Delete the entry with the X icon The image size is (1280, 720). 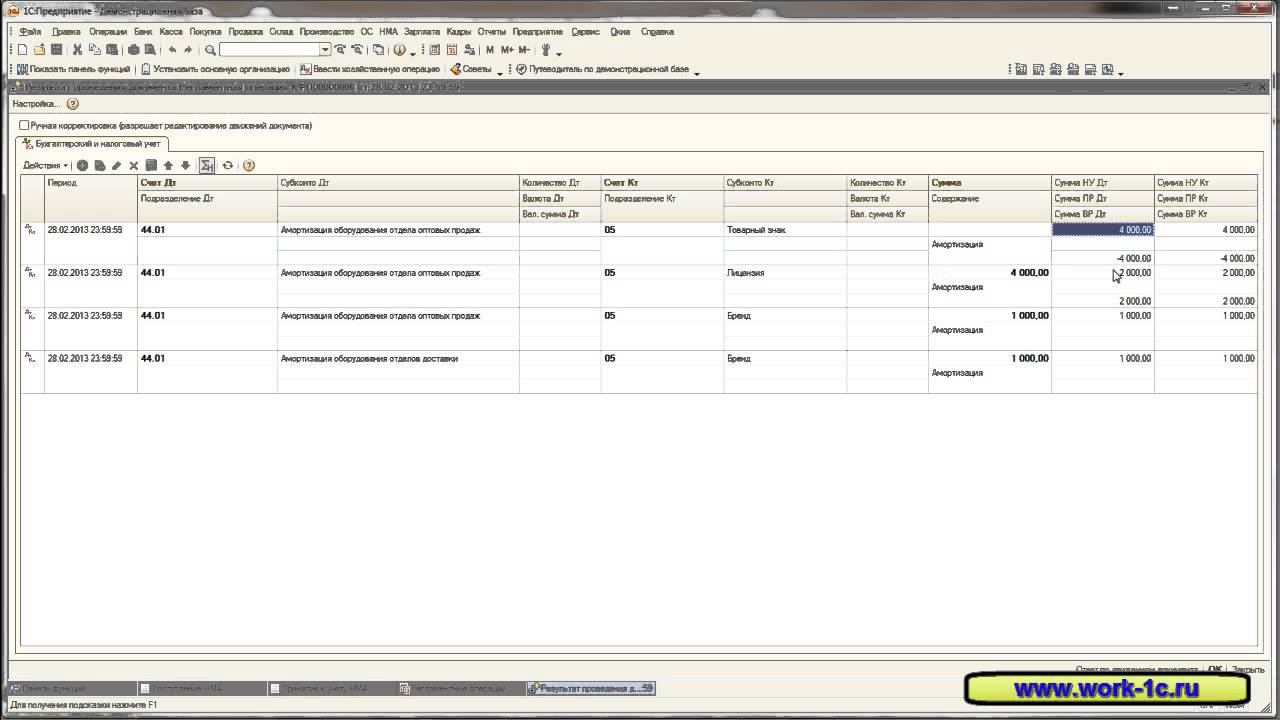click(133, 166)
